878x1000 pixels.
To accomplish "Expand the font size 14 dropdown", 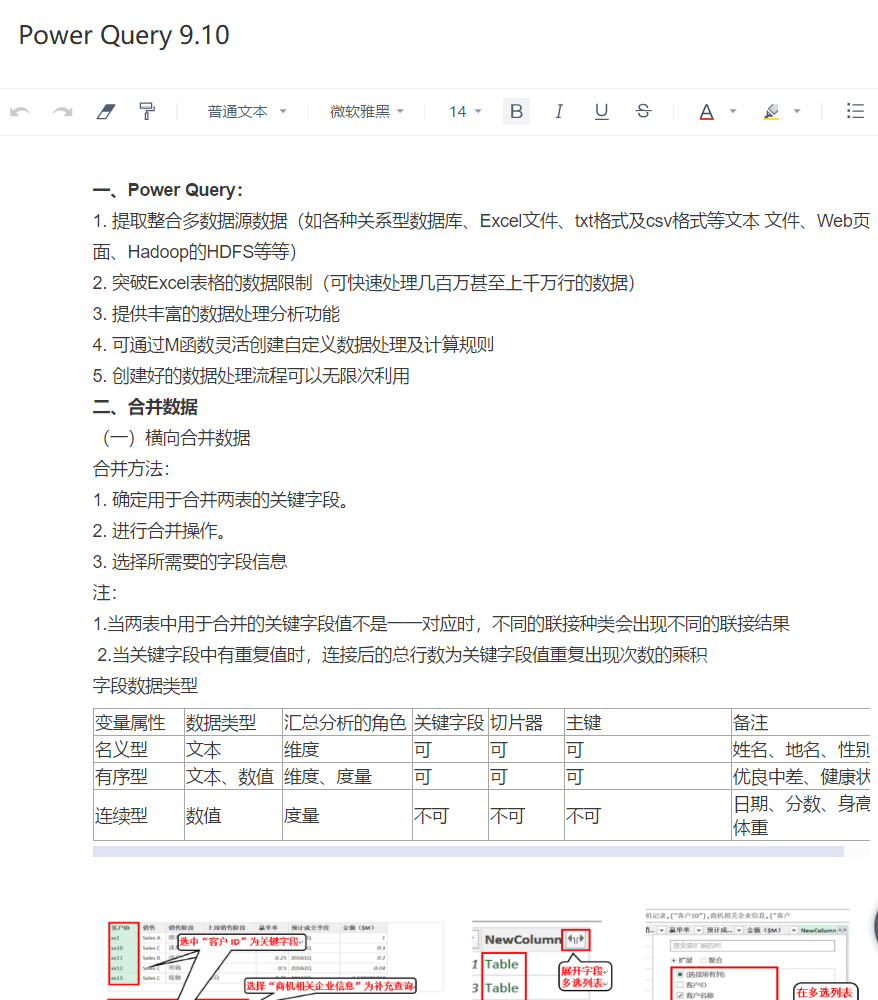I will 465,112.
